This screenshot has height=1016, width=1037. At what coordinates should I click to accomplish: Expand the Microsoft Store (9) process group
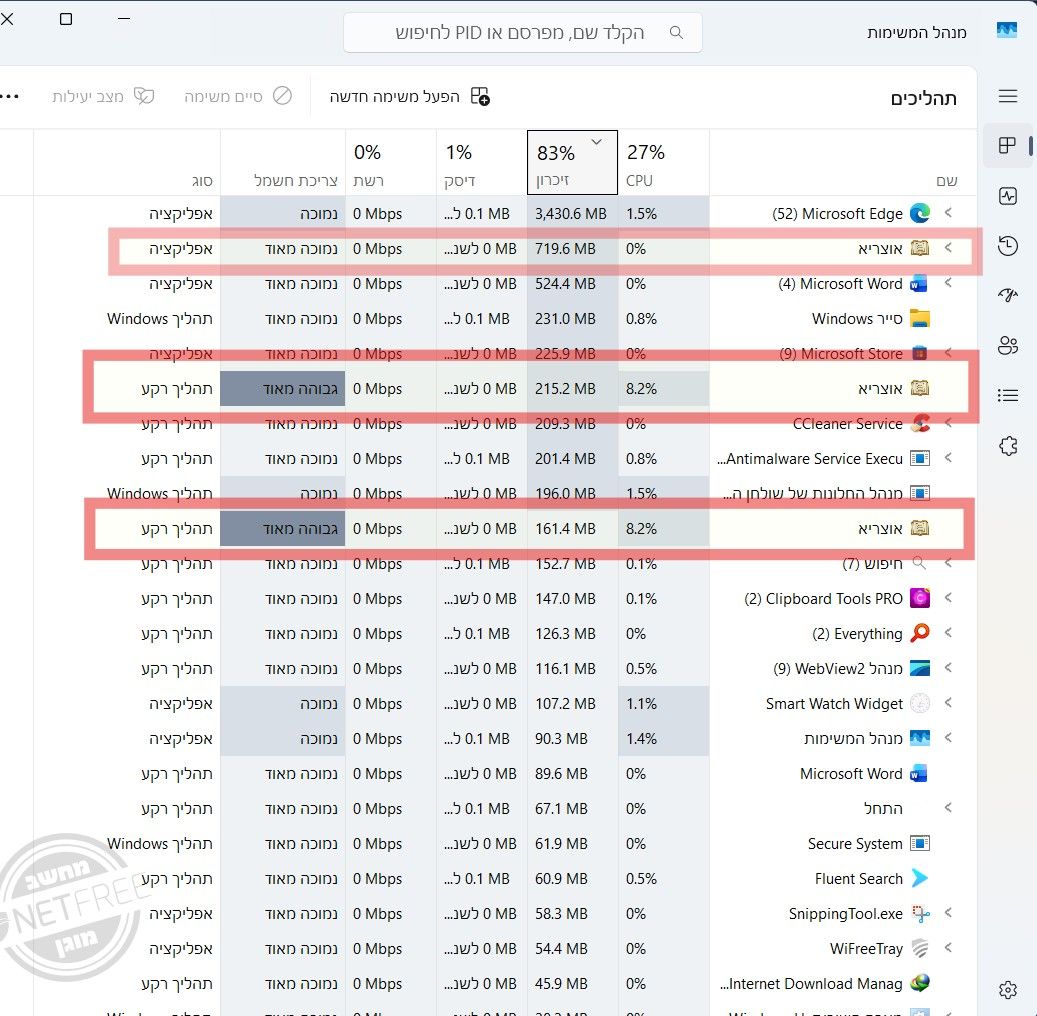click(x=948, y=353)
